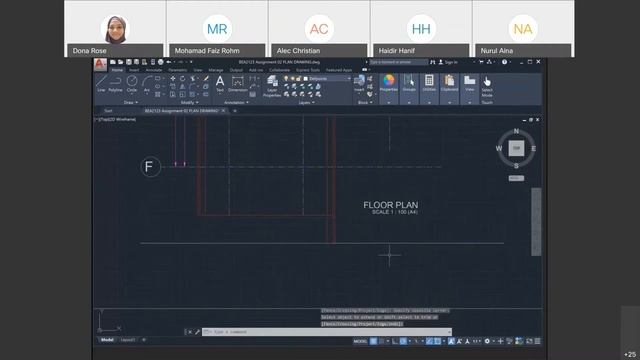Expand the Annotation panel dropdown
The image size is (640, 360).
tap(236, 102)
